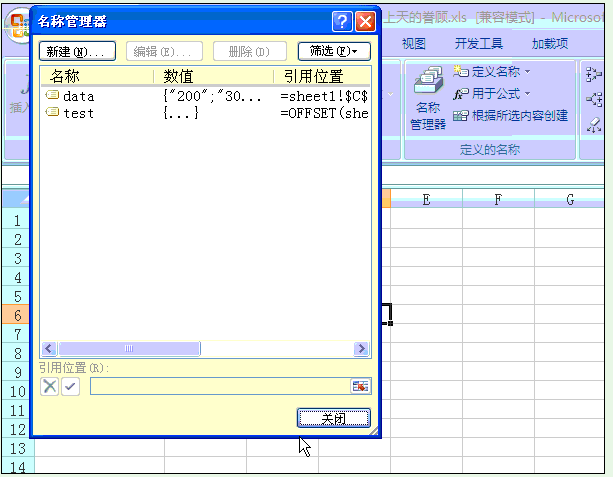Click the confirm checkmark icon beside reference box

(x=70, y=387)
